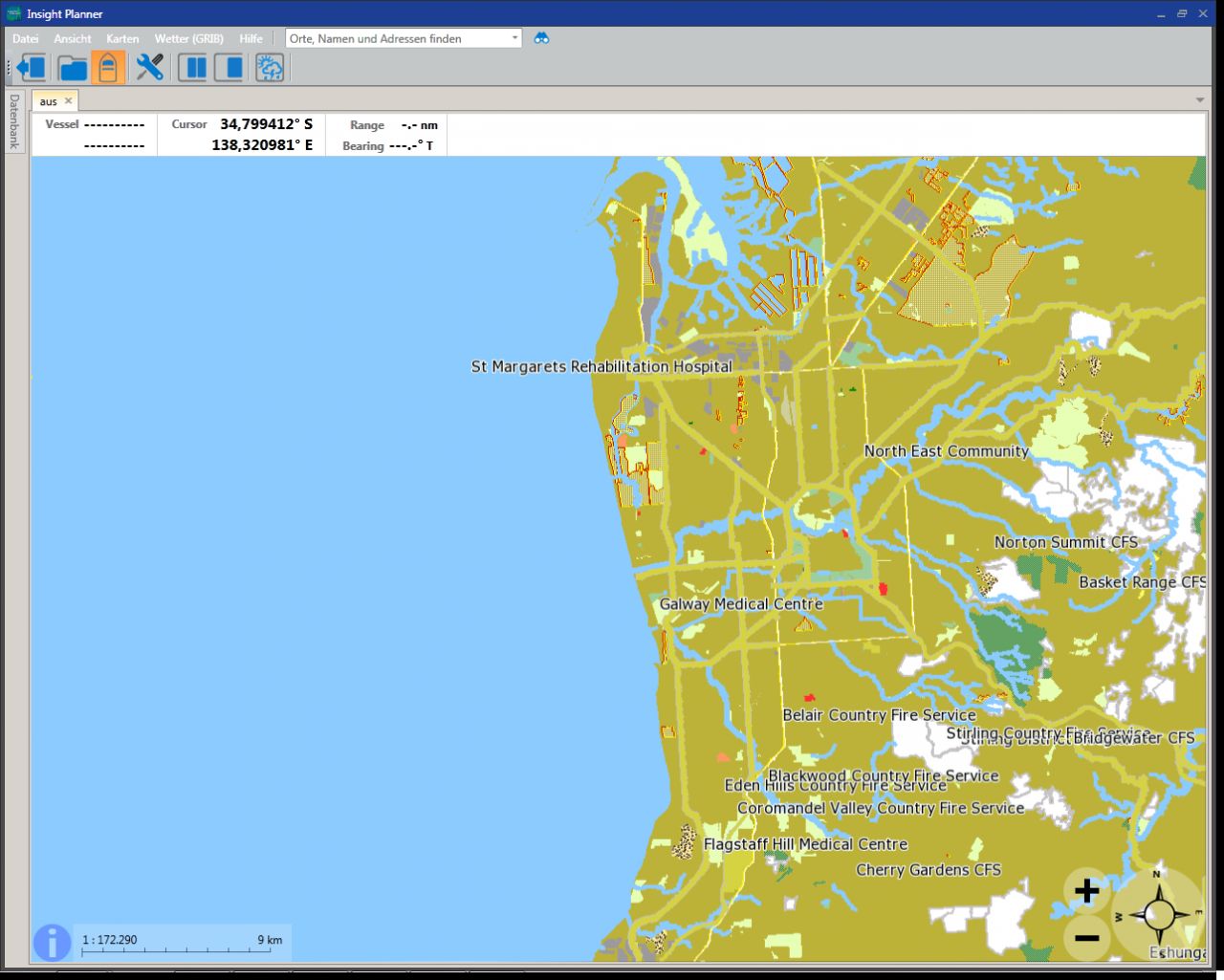Open the Wetter (GRIB) menu
The width and height of the screenshot is (1224, 980).
[x=188, y=39]
